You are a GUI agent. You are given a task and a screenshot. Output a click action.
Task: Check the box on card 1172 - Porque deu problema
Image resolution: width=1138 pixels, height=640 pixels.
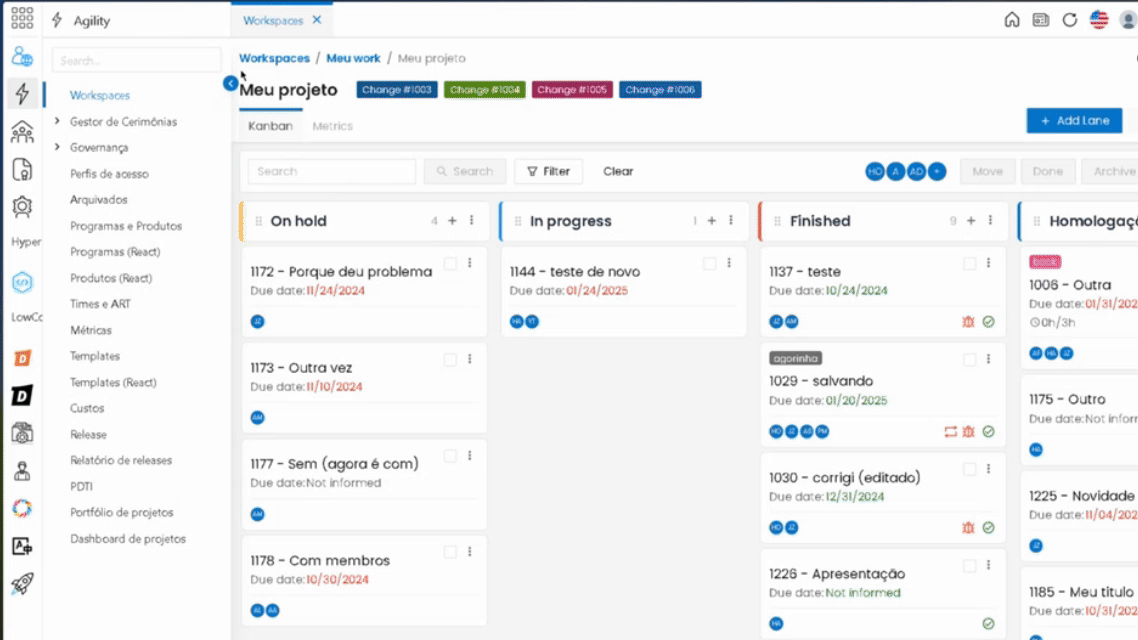[450, 263]
